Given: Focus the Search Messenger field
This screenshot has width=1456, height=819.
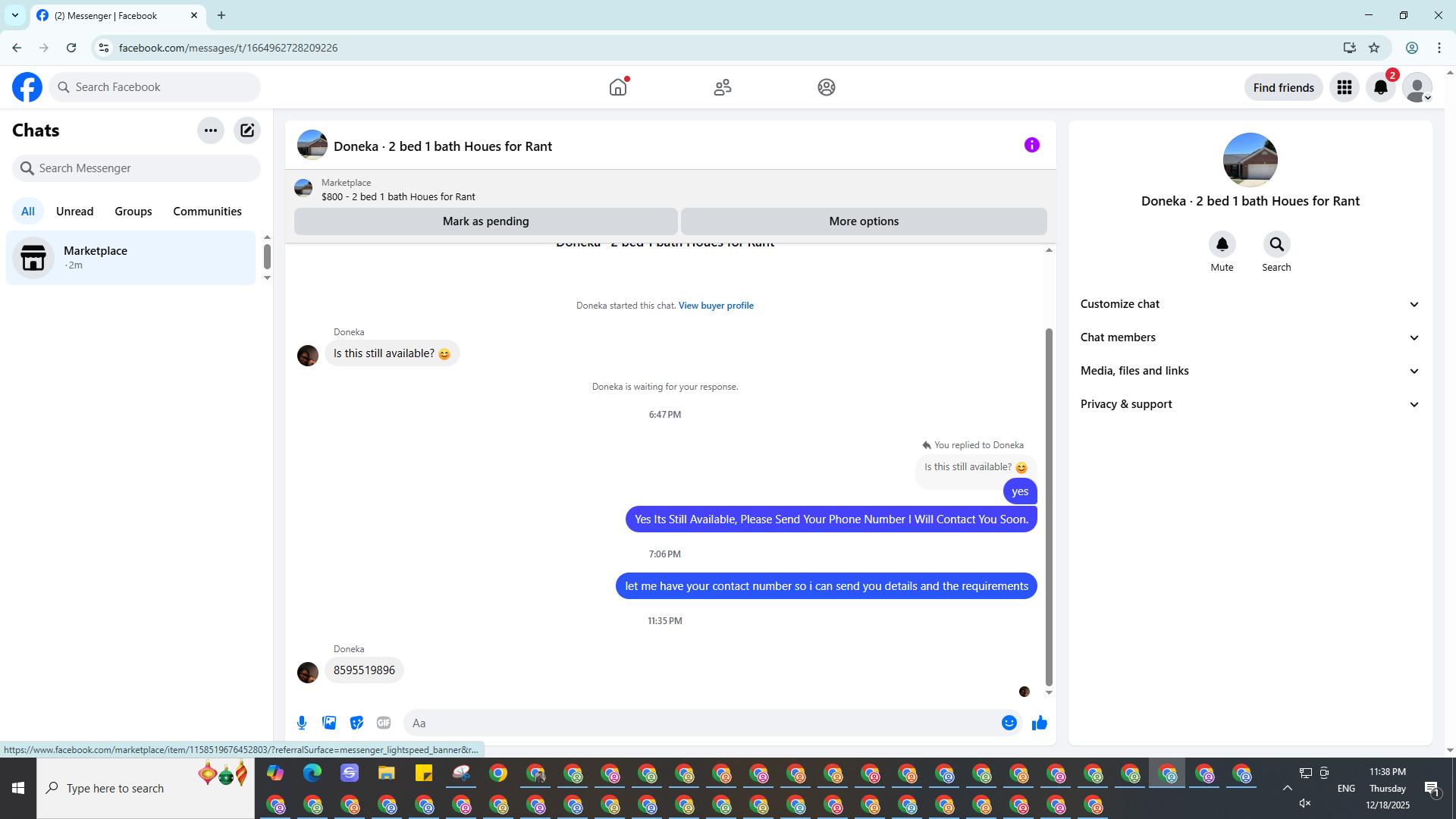Looking at the screenshot, I should coord(136,168).
